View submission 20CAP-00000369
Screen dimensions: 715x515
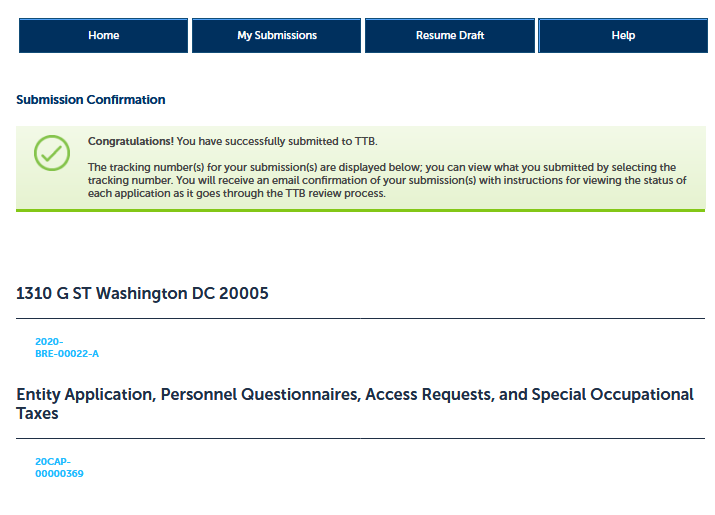[59, 467]
